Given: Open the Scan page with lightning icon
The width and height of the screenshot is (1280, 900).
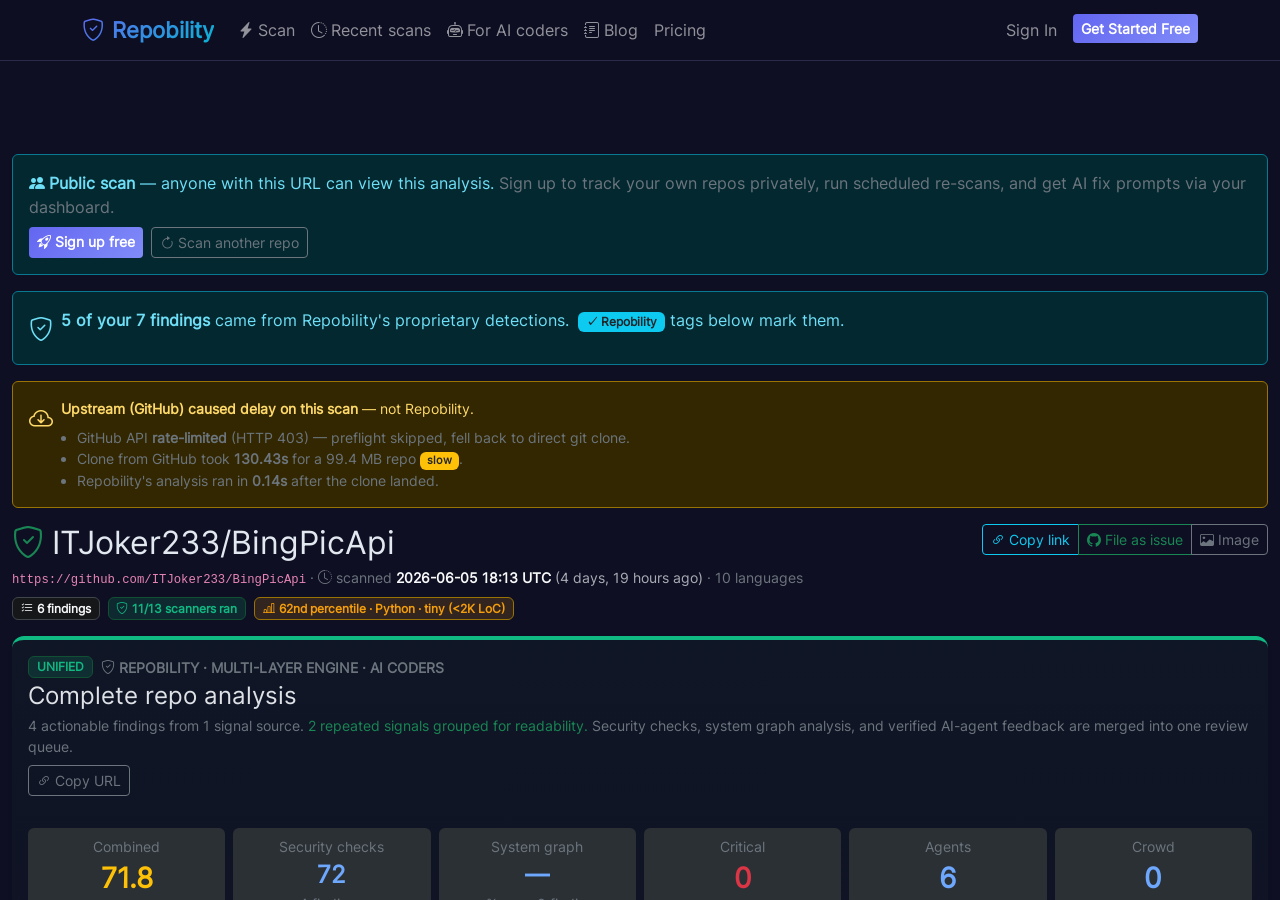Looking at the screenshot, I should click(x=267, y=30).
